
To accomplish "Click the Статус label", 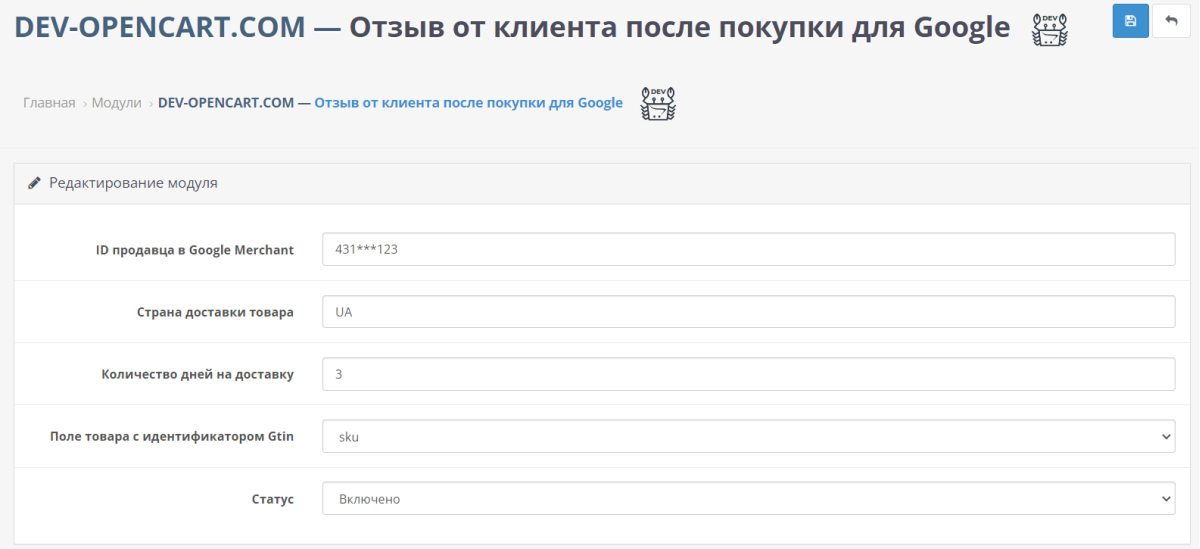I will [x=273, y=498].
